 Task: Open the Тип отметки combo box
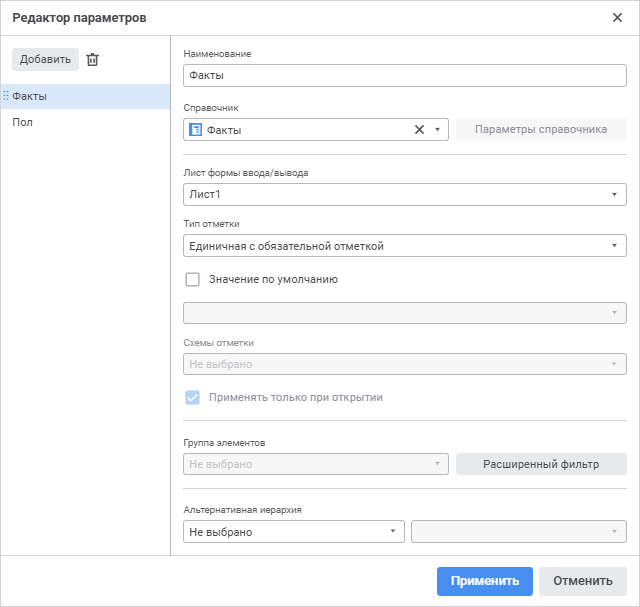pyautogui.click(x=405, y=246)
